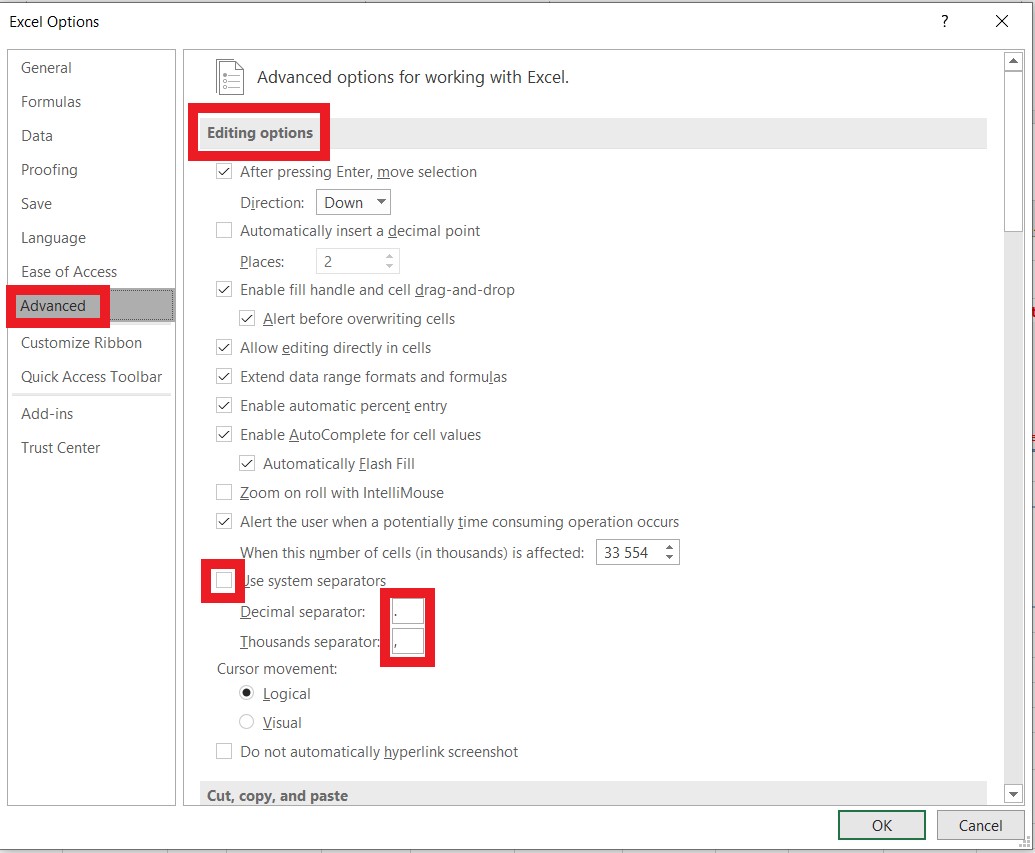The width and height of the screenshot is (1035, 853).
Task: Dismiss the dialog with Cancel
Action: (x=979, y=824)
